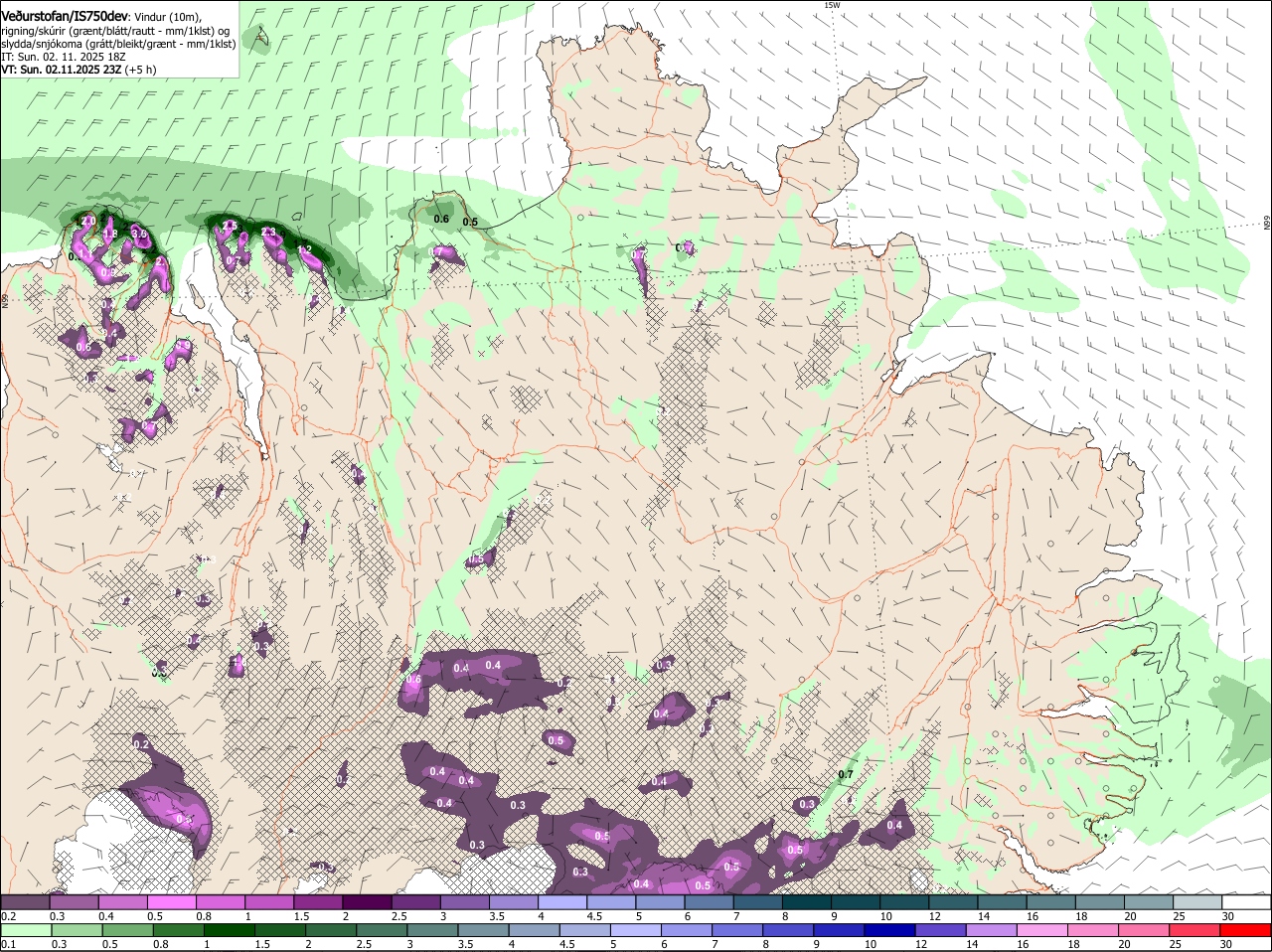The height and width of the screenshot is (952, 1272).
Task: Click the 1.5 purple swatch in upper legend row
Action: (318, 901)
